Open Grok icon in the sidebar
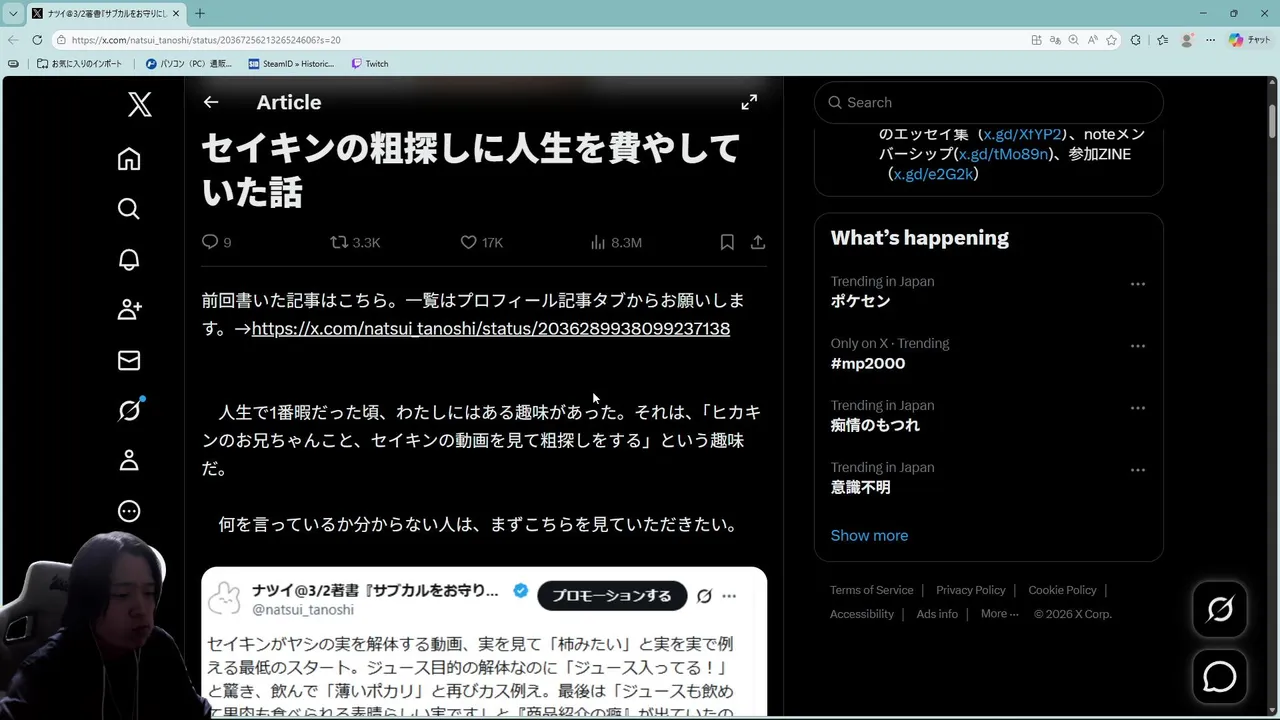Screen dimensions: 1280x720 pos(129,410)
